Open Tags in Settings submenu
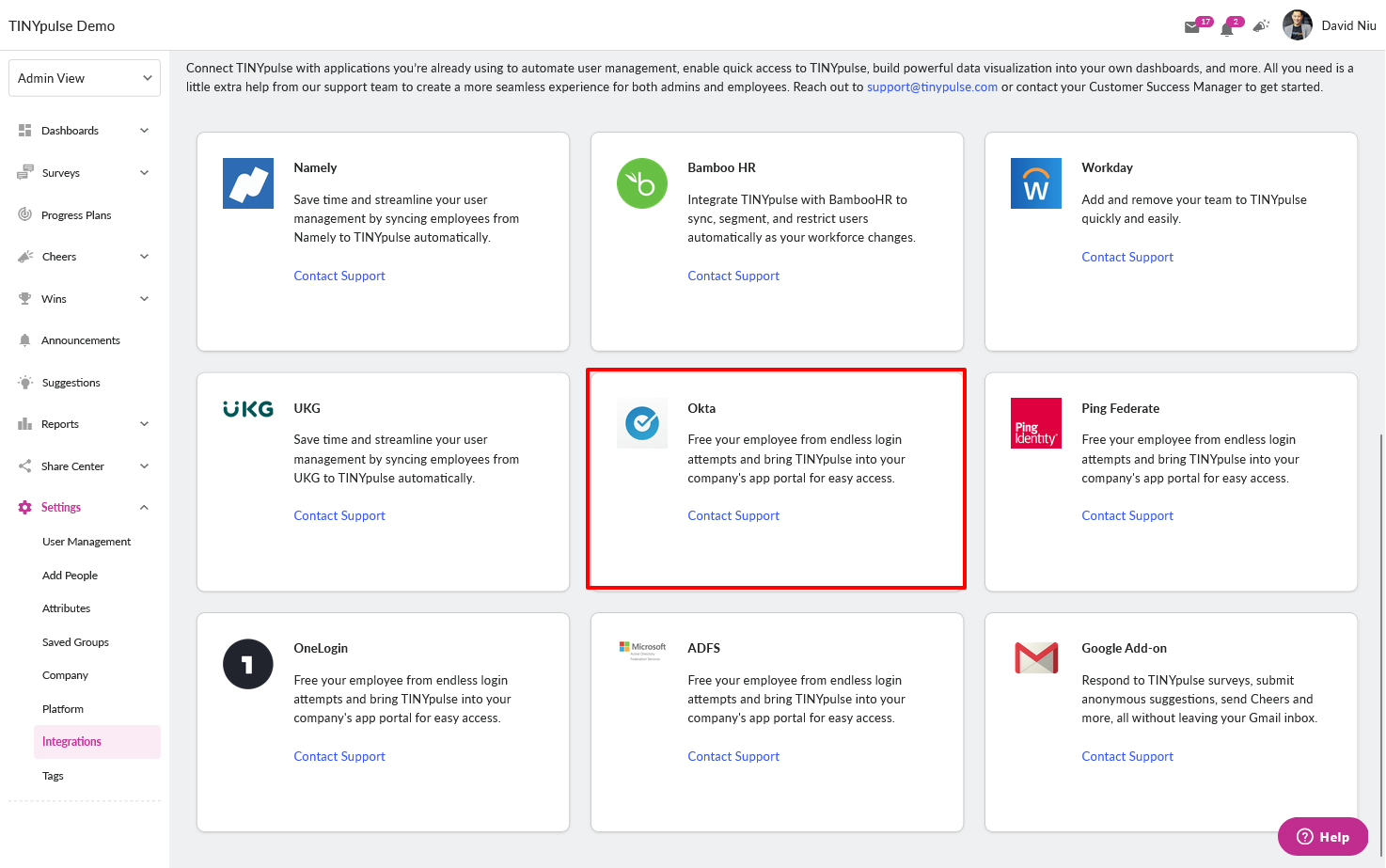This screenshot has width=1386, height=868. pyautogui.click(x=53, y=776)
